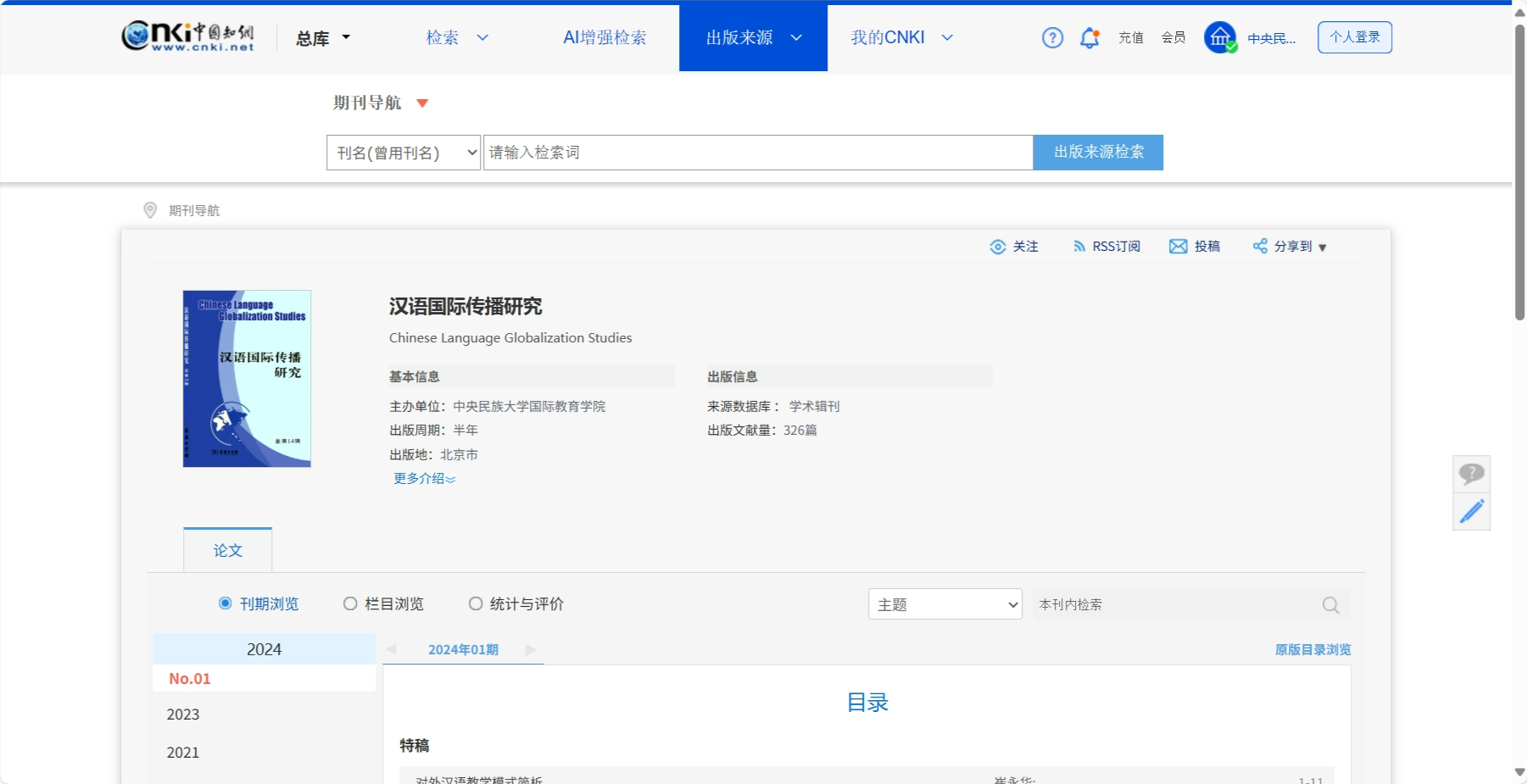Open the help question mark icon
This screenshot has height=784, width=1527.
point(1052,37)
